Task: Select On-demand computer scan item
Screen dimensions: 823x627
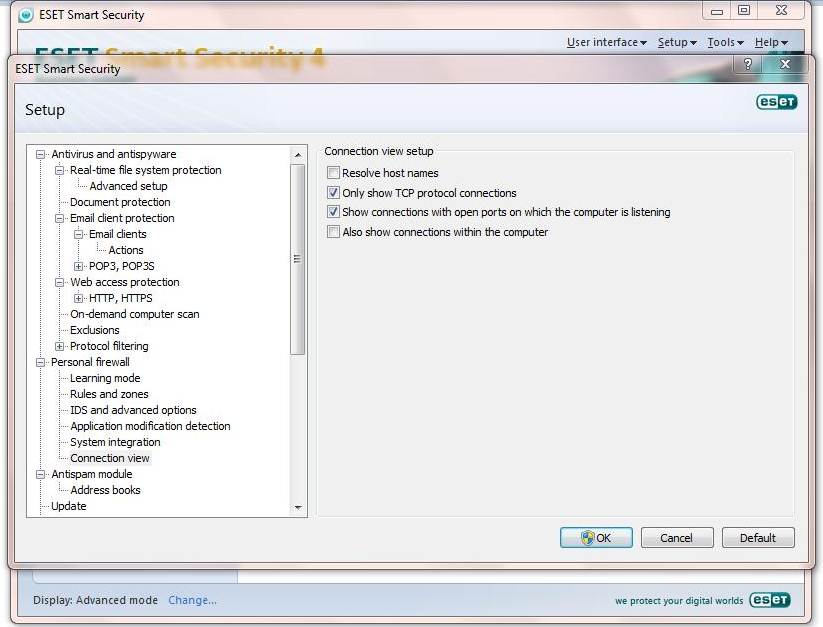Action: [135, 314]
